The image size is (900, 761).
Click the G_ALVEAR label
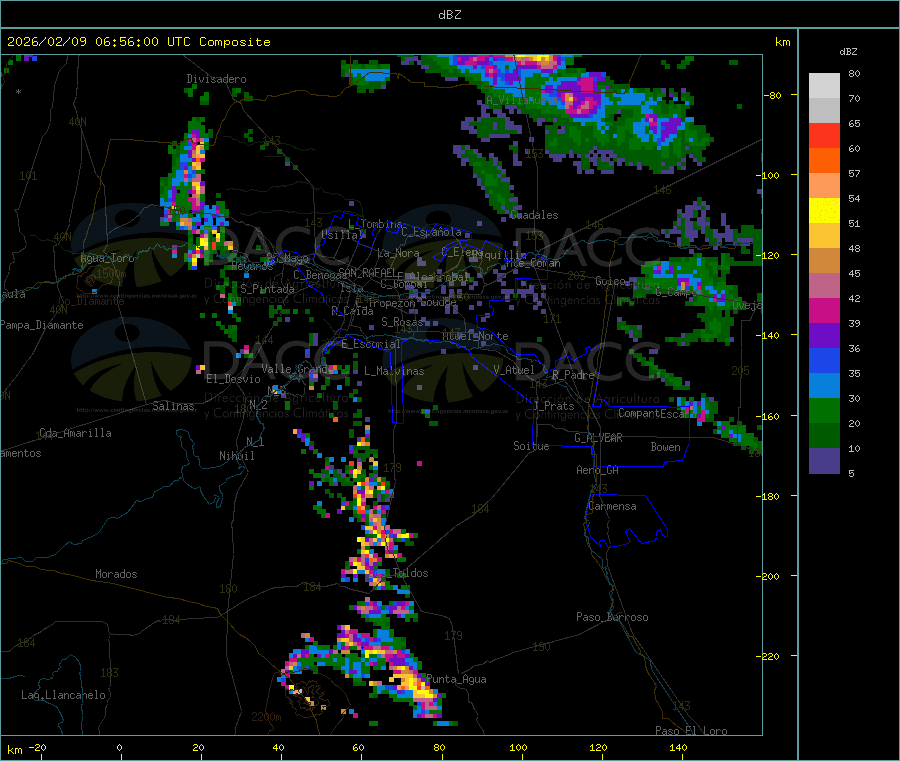coord(598,438)
